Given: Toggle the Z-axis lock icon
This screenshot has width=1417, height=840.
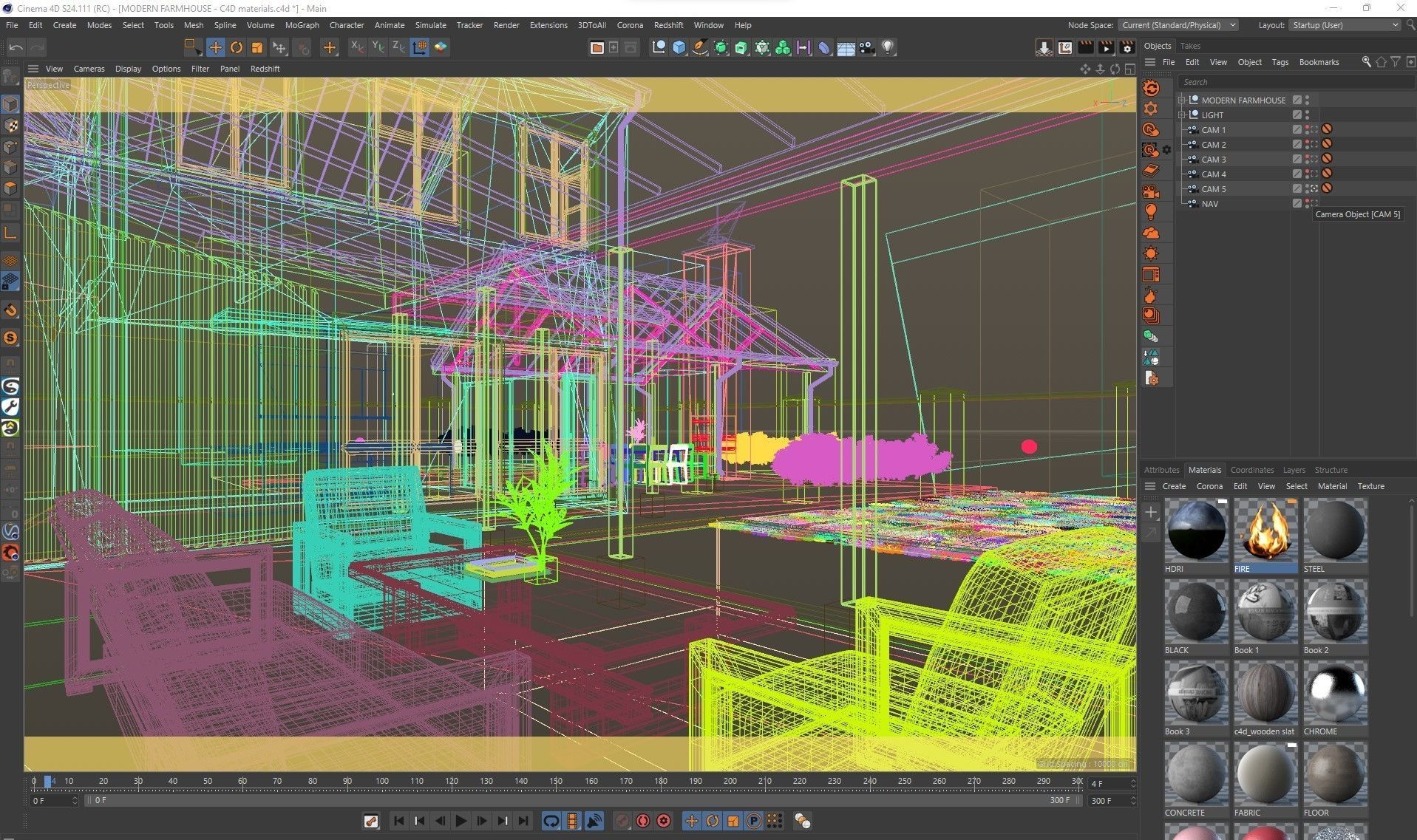Looking at the screenshot, I should (398, 47).
